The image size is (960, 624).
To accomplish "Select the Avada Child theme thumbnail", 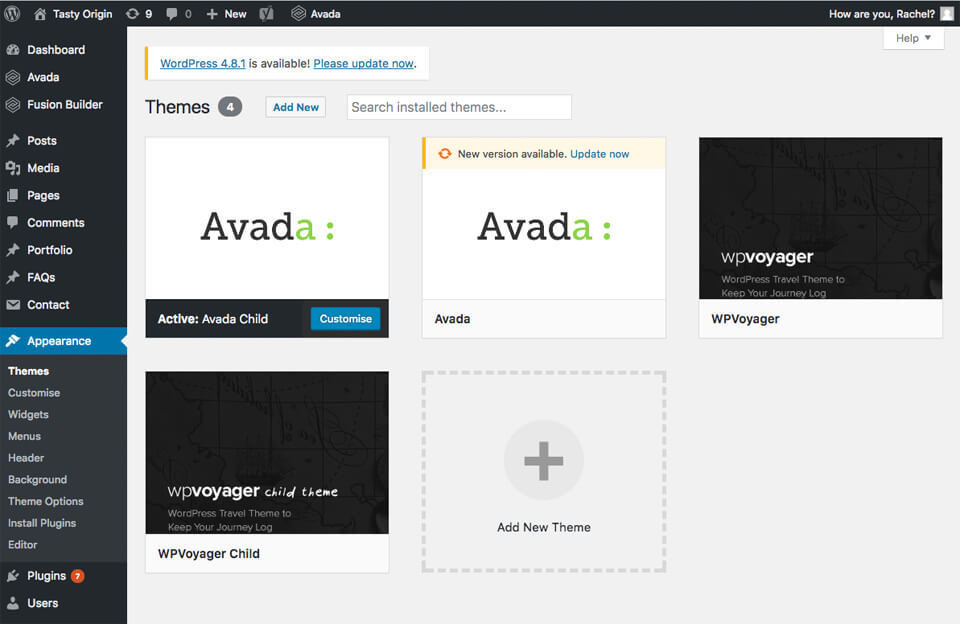I will (267, 219).
